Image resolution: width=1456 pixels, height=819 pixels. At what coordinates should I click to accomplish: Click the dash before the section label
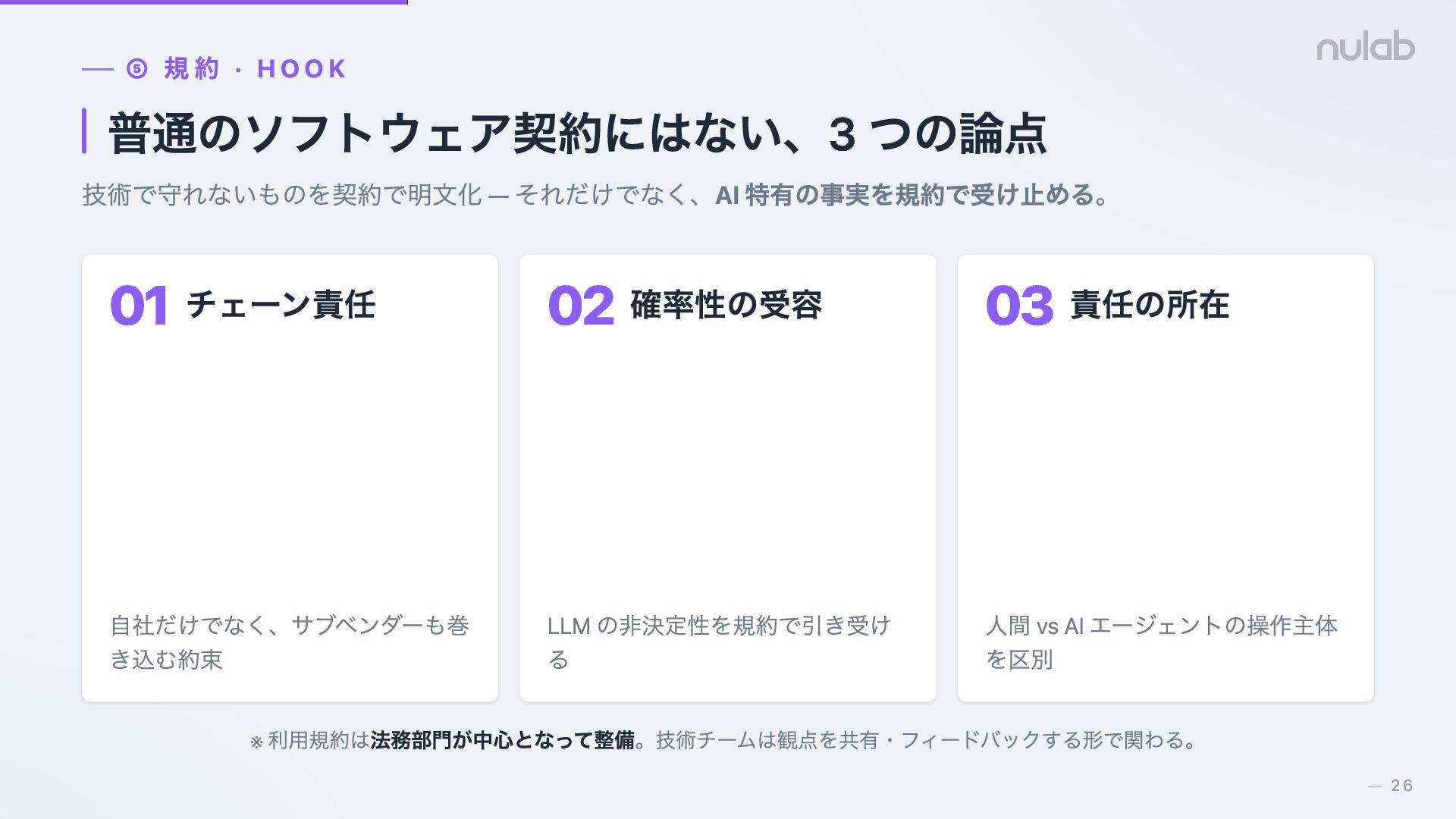point(97,70)
